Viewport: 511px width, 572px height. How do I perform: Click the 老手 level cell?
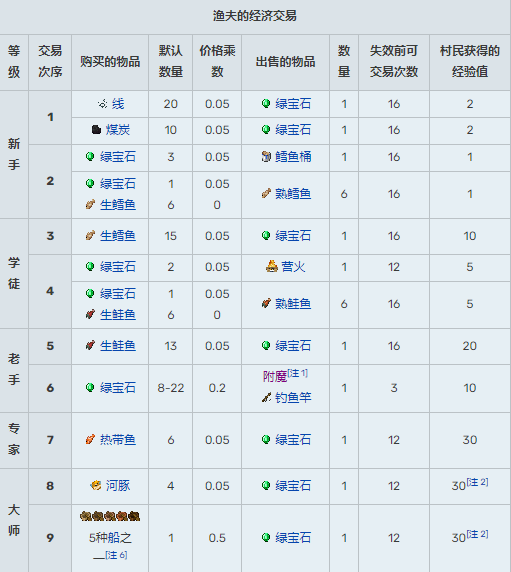[14, 370]
